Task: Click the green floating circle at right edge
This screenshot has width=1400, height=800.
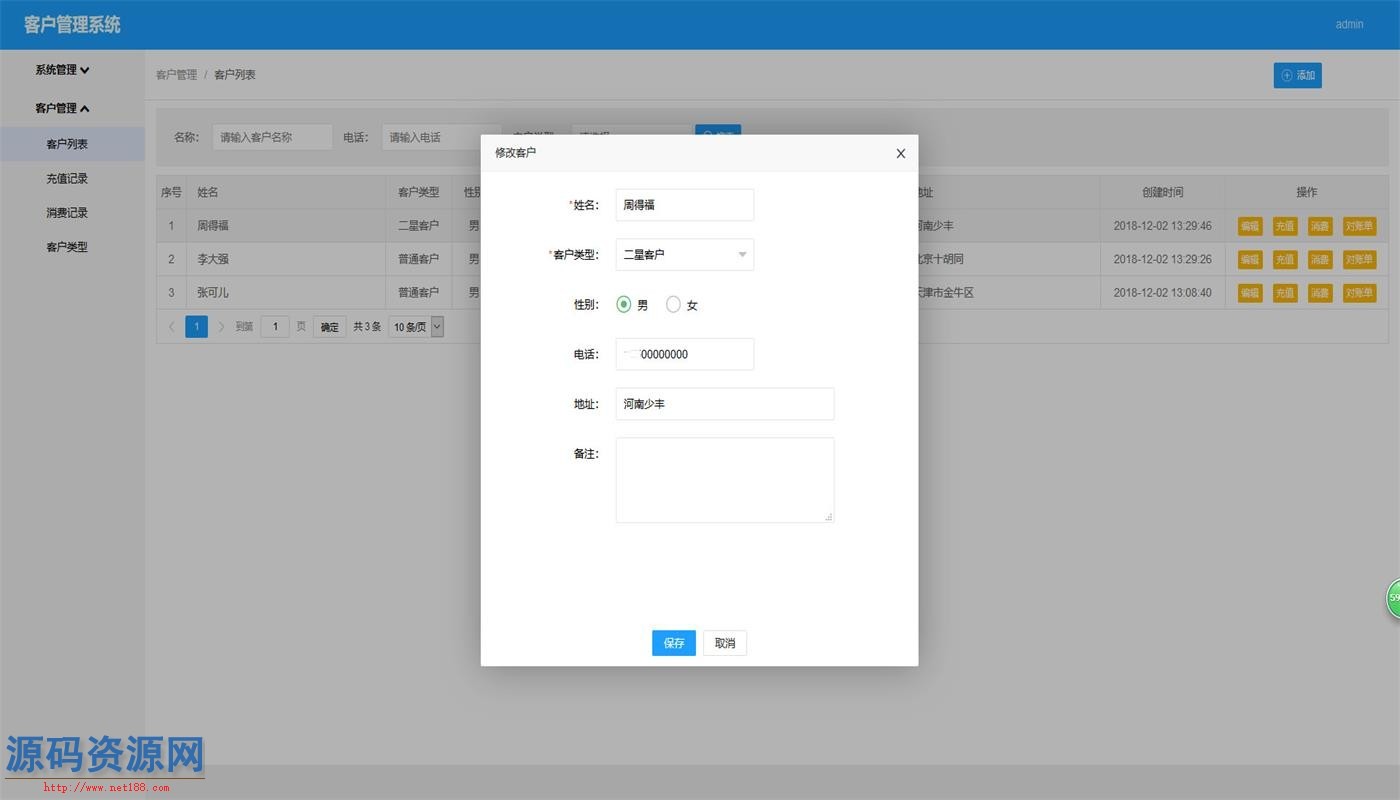Action: click(x=1393, y=598)
